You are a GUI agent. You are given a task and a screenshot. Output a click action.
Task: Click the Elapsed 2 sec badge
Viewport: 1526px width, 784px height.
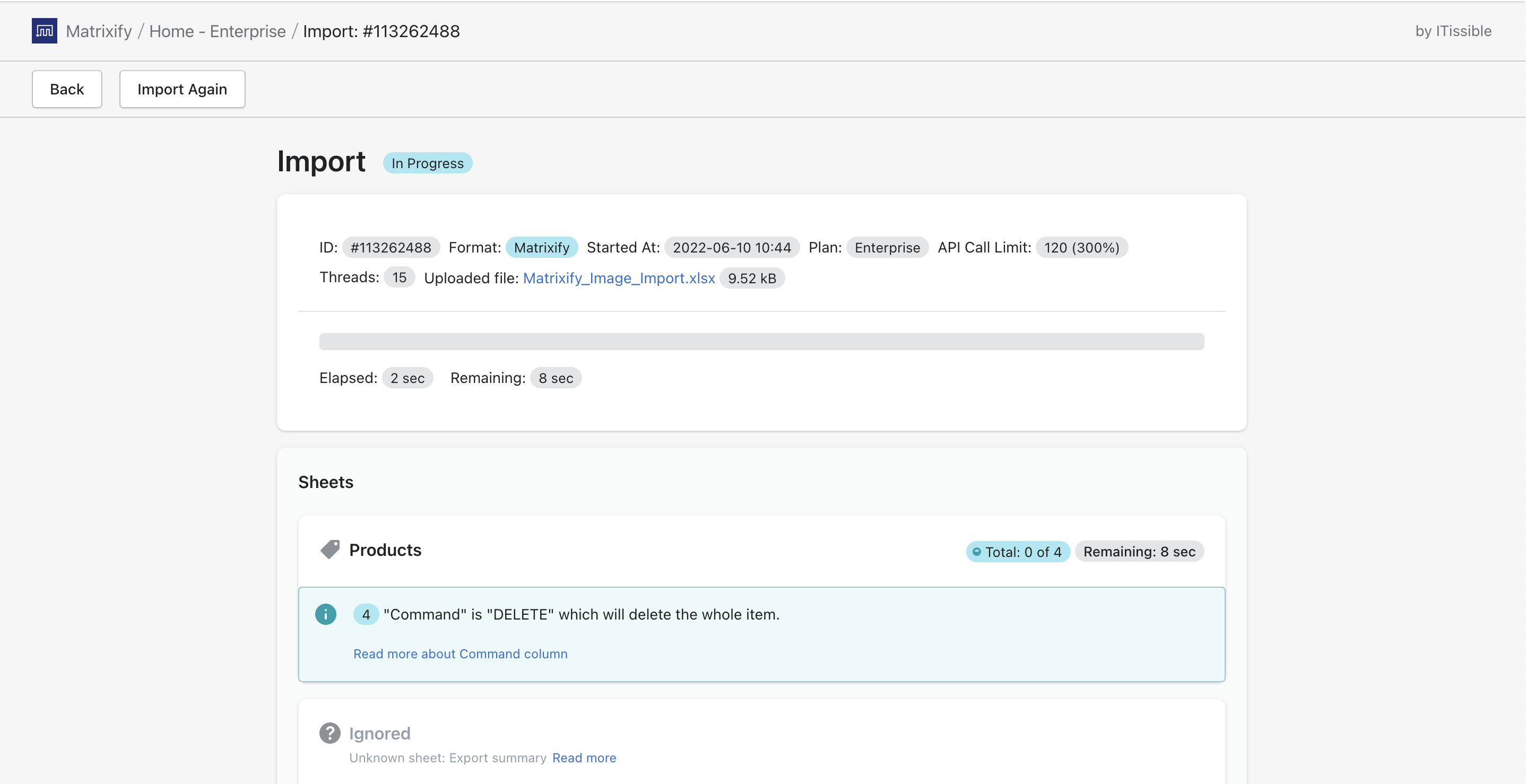(407, 378)
